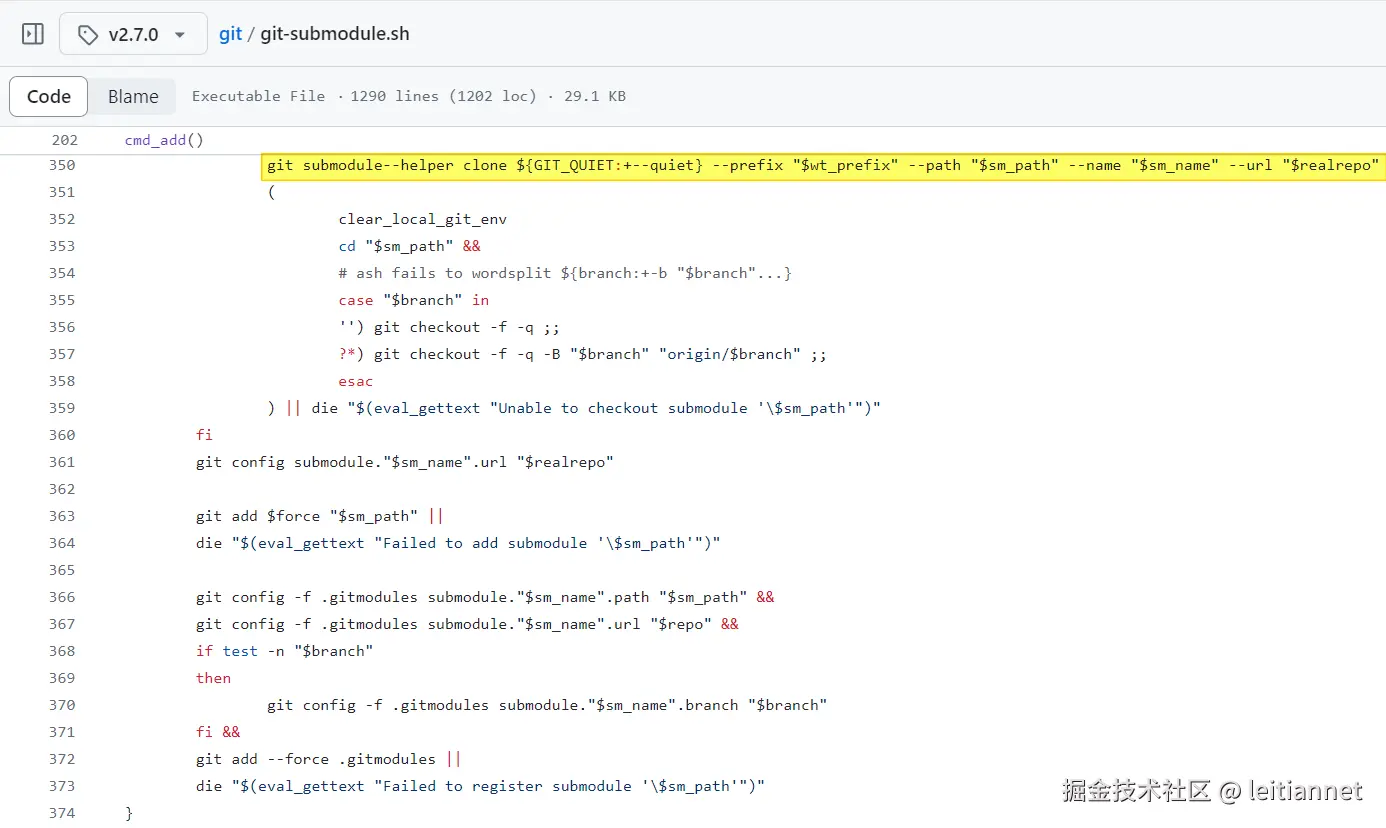Select line number 357
Viewport: 1386px width, 828px height.
[x=62, y=354]
